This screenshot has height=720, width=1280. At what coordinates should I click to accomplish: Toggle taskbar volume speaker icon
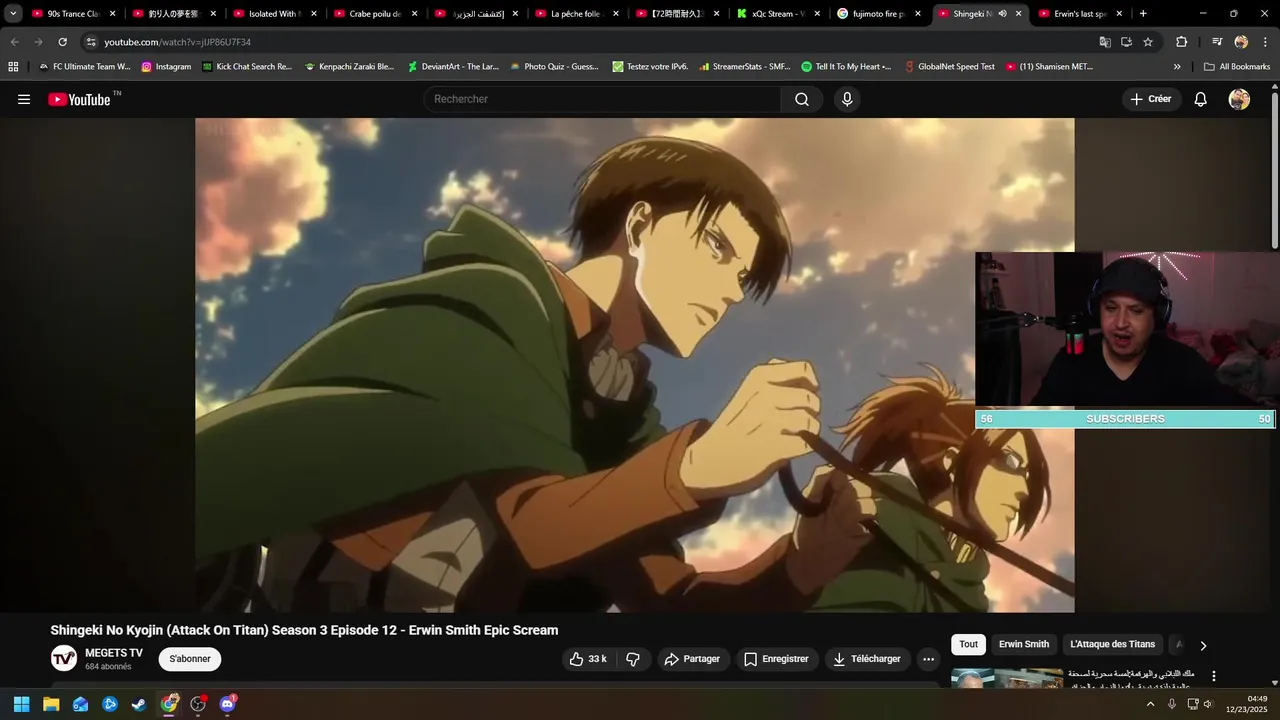click(x=1208, y=704)
